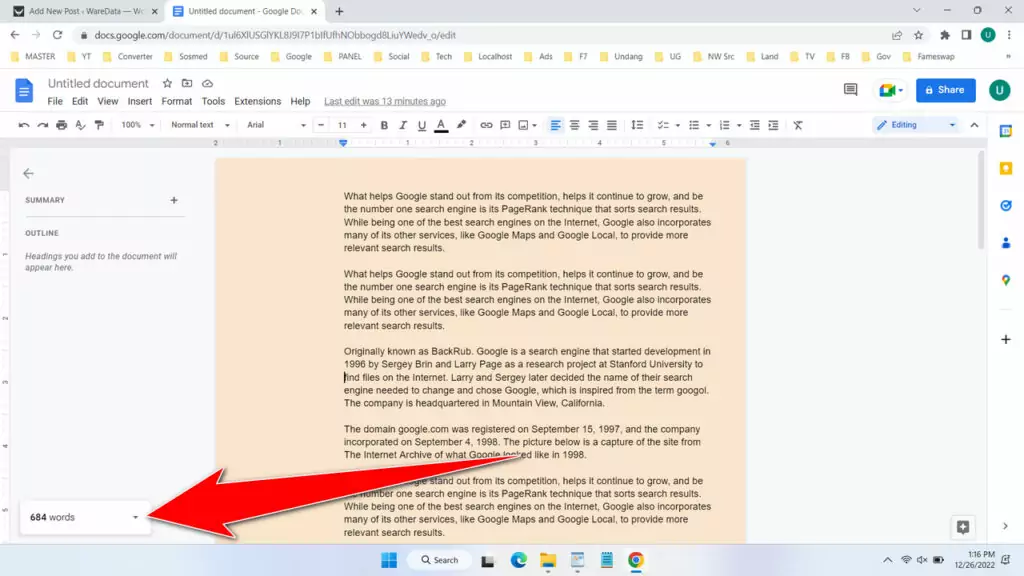Screen dimensions: 1024x576
Task: Move document using folder icon
Action: [x=187, y=84]
